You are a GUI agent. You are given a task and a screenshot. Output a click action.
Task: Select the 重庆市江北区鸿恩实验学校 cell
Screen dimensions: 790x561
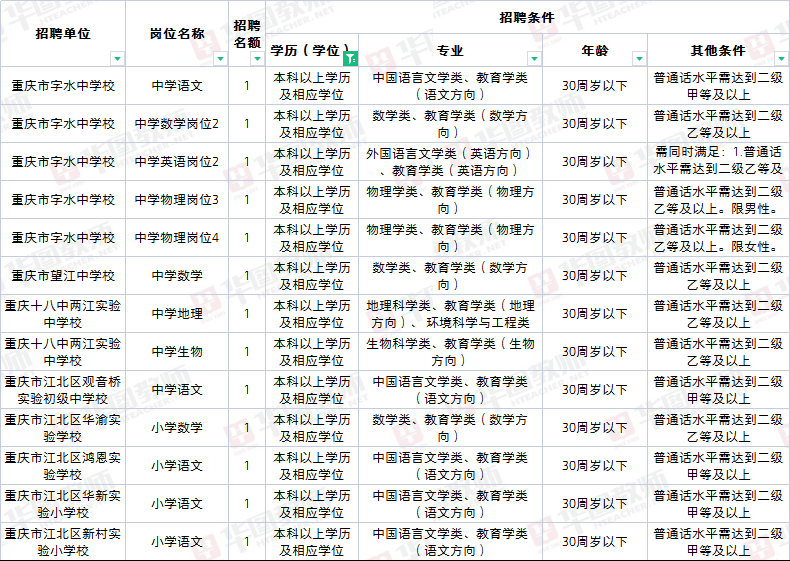point(63,466)
